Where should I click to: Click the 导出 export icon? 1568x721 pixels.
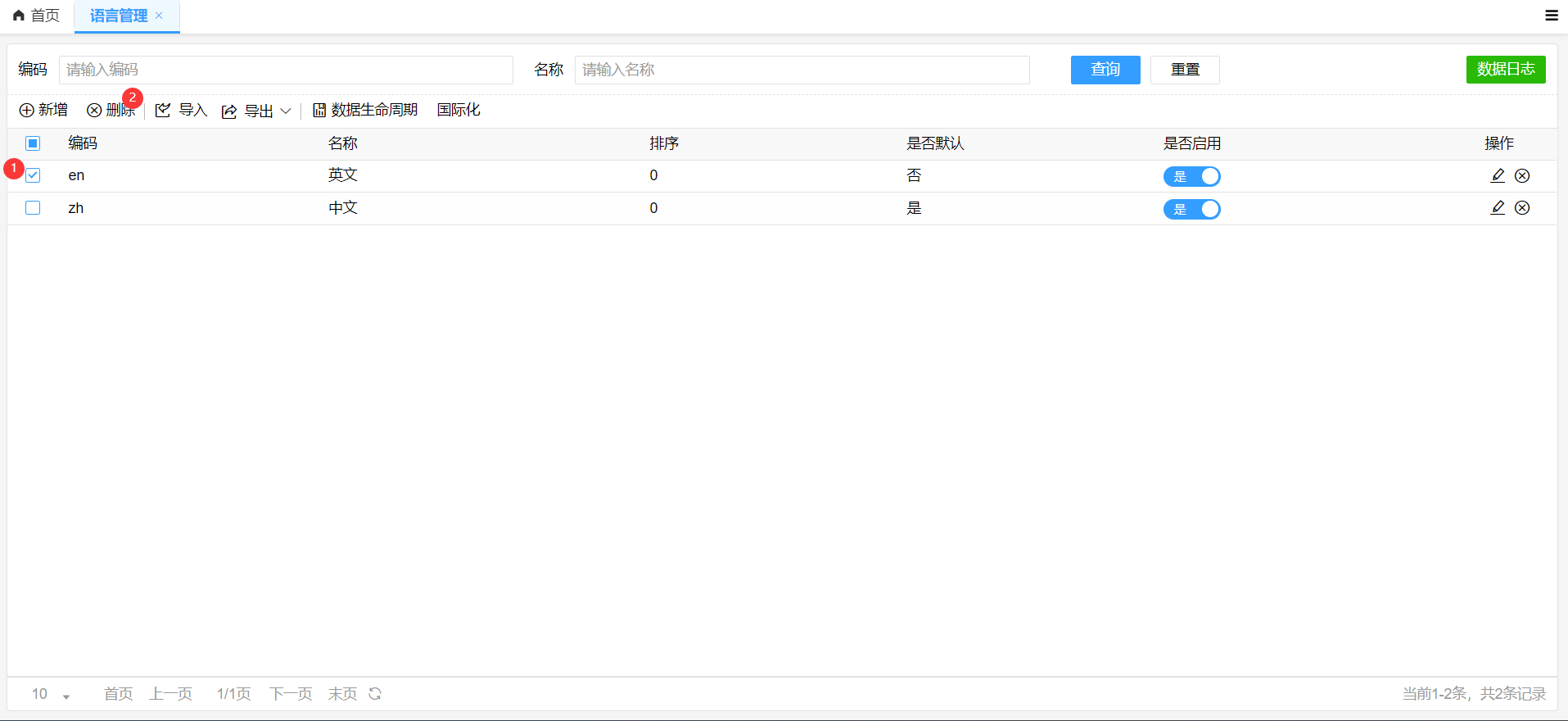(229, 111)
